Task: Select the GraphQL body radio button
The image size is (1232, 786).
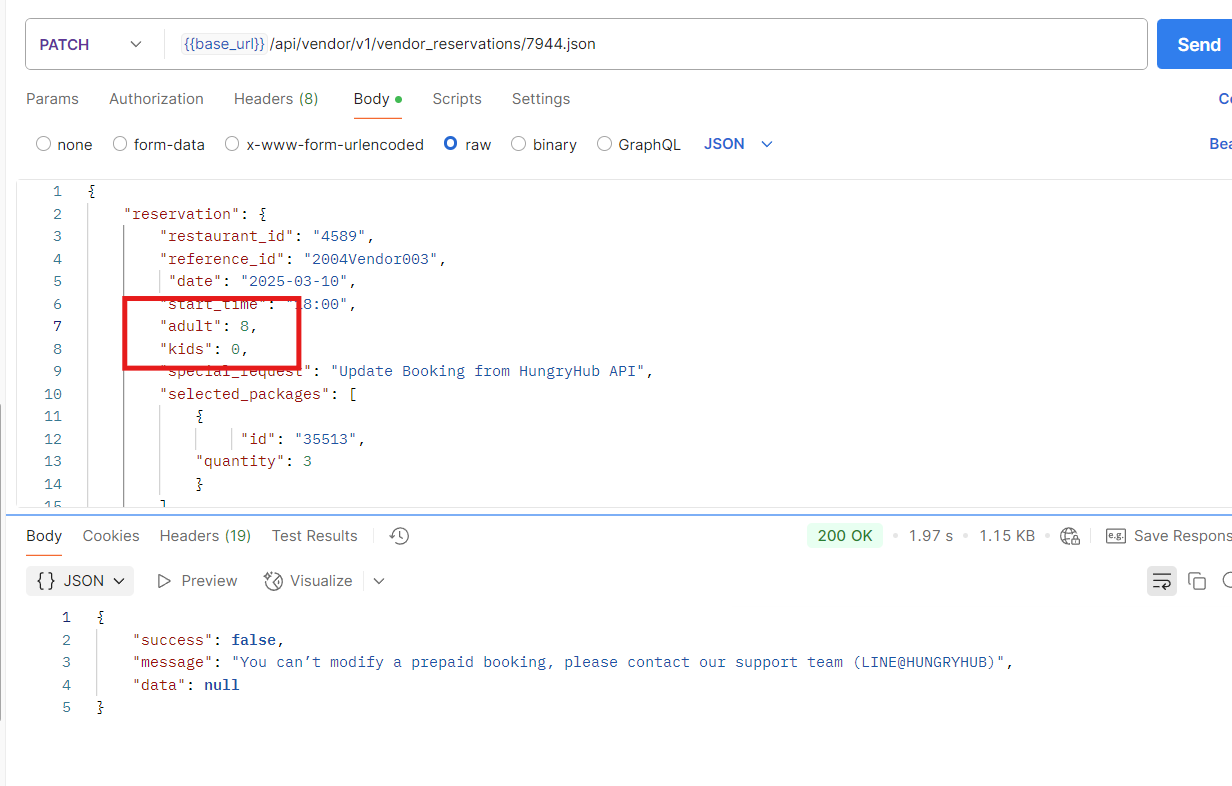Action: pyautogui.click(x=604, y=144)
